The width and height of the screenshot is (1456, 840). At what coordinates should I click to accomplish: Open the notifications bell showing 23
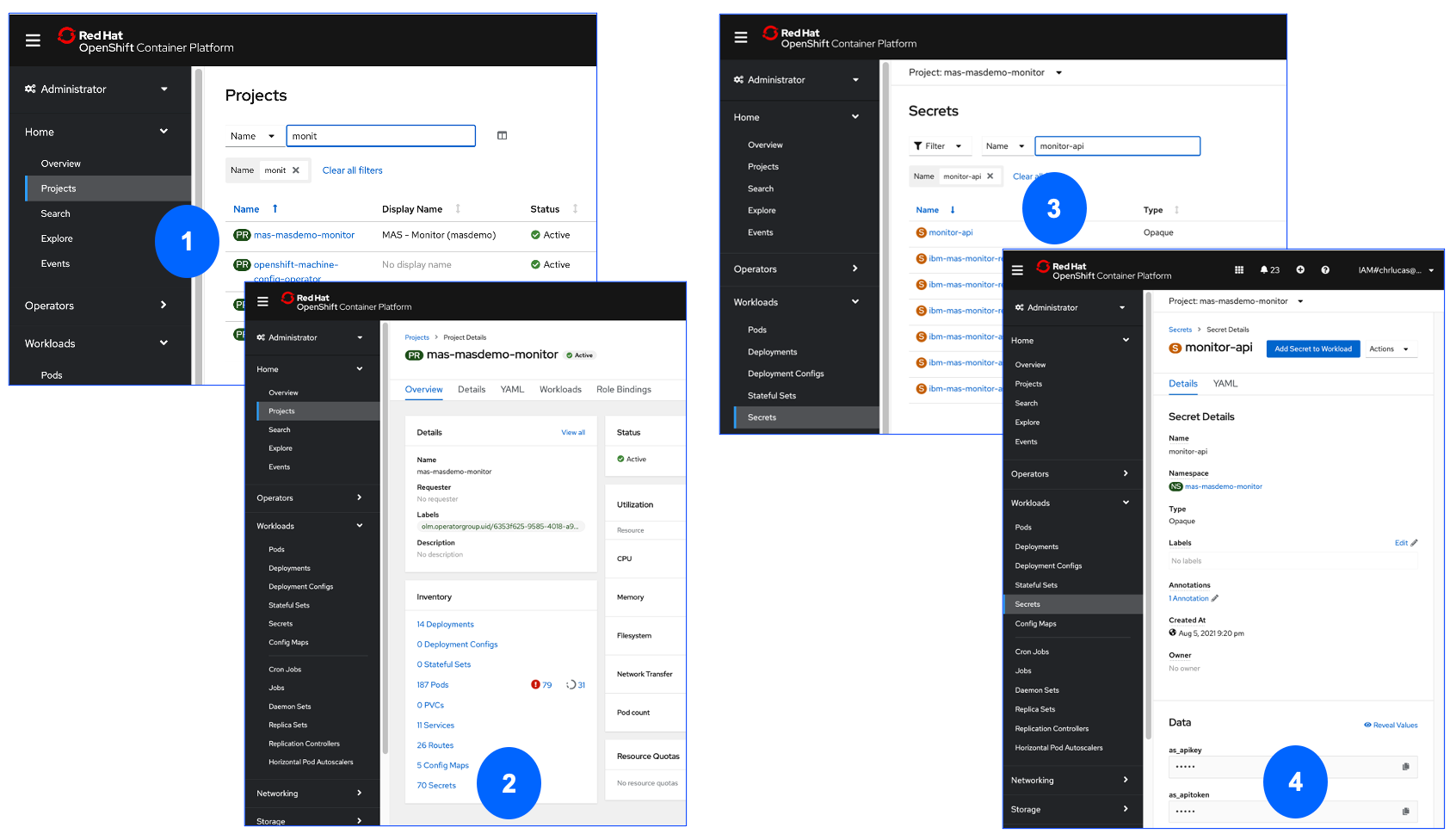point(1269,269)
